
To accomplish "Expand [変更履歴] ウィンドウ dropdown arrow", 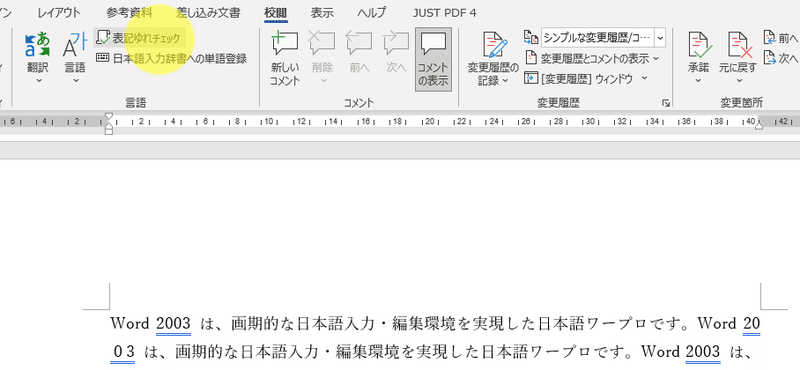I will (644, 79).
